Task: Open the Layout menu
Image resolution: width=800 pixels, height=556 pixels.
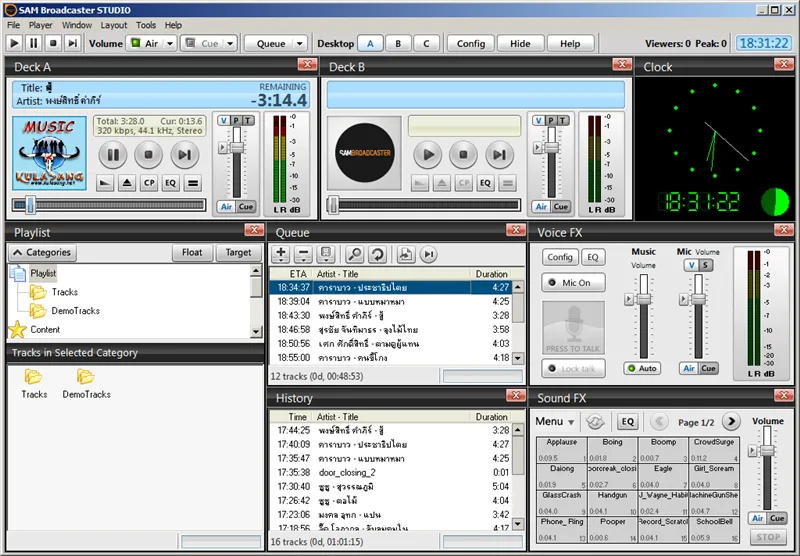Action: 114,25
